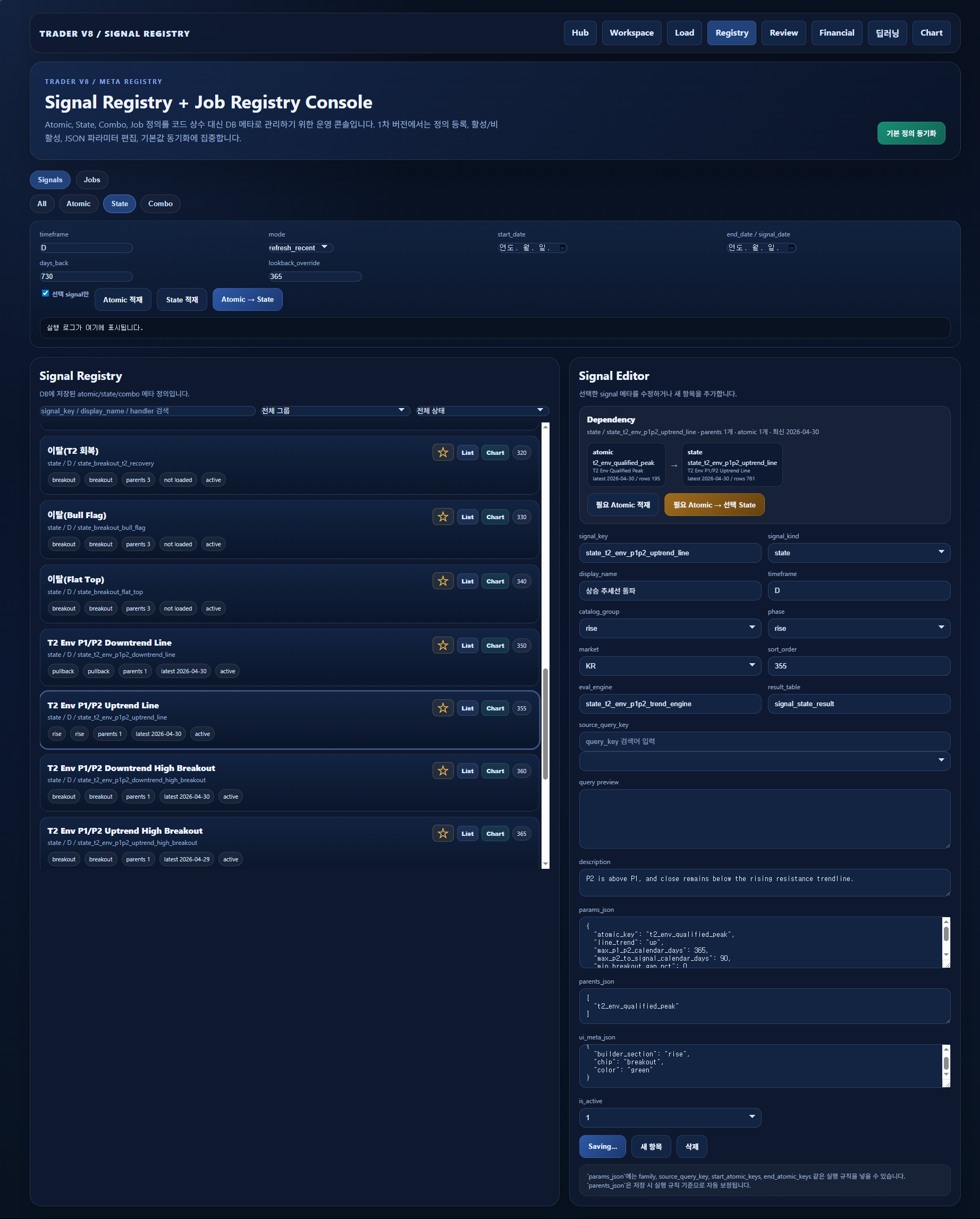980x1219 pixels.
Task: Go to the Hub page
Action: (580, 33)
